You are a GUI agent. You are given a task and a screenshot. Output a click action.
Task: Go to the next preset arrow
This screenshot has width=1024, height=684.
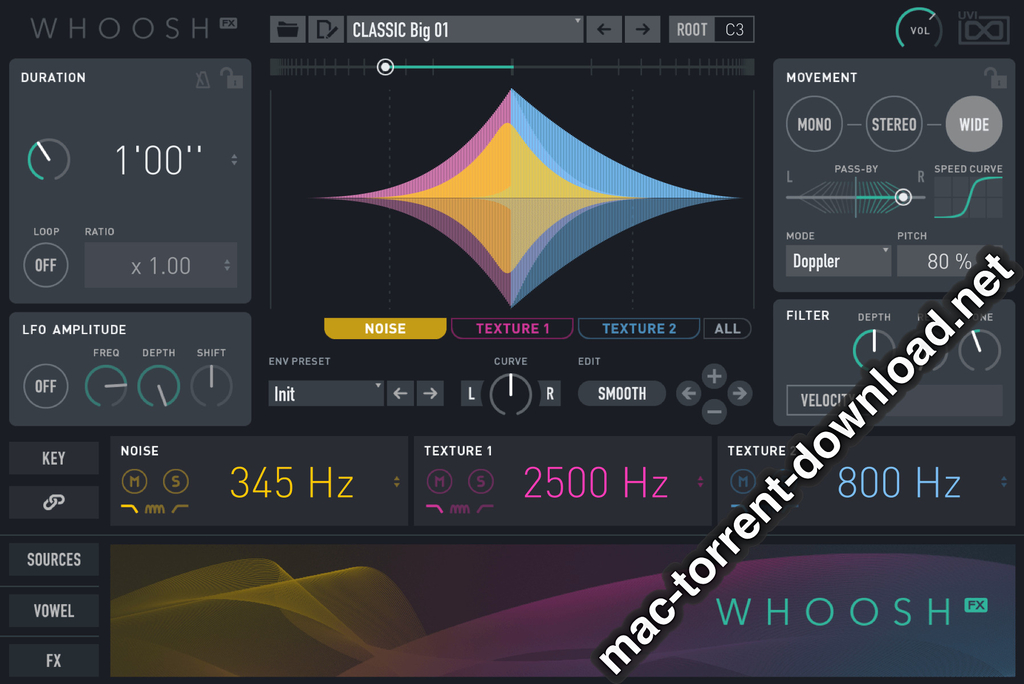pyautogui.click(x=643, y=29)
